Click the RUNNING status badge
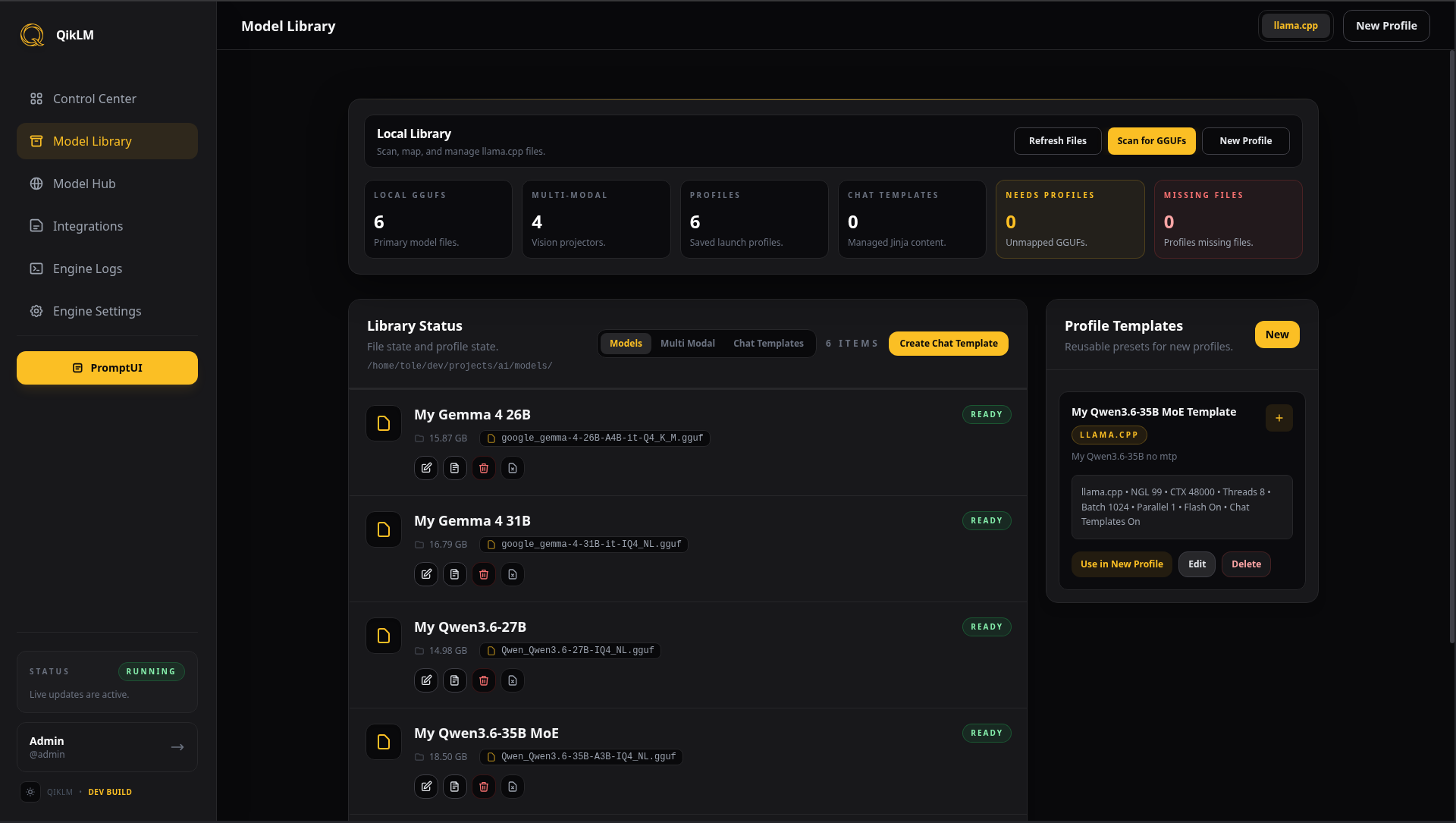Viewport: 1456px width, 823px height. pos(151,672)
